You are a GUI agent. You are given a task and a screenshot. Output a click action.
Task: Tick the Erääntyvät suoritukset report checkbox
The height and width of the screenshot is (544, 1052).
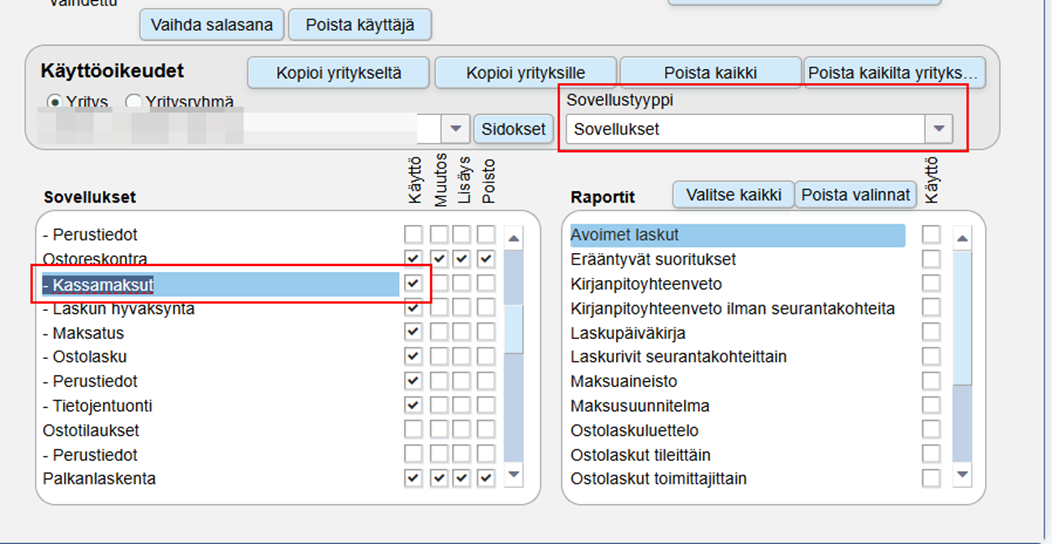click(931, 259)
